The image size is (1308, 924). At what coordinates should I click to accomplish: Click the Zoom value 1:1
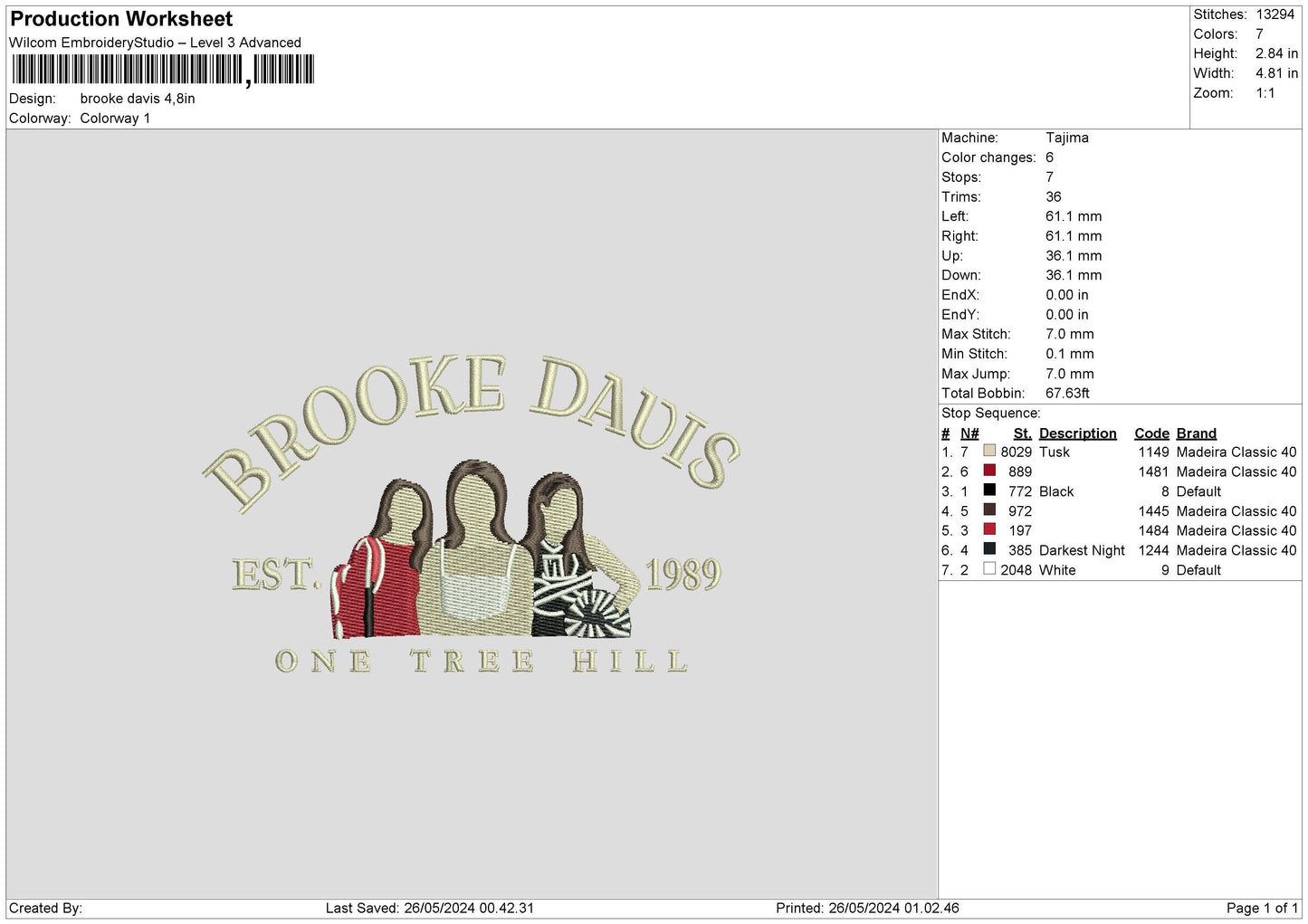1265,93
